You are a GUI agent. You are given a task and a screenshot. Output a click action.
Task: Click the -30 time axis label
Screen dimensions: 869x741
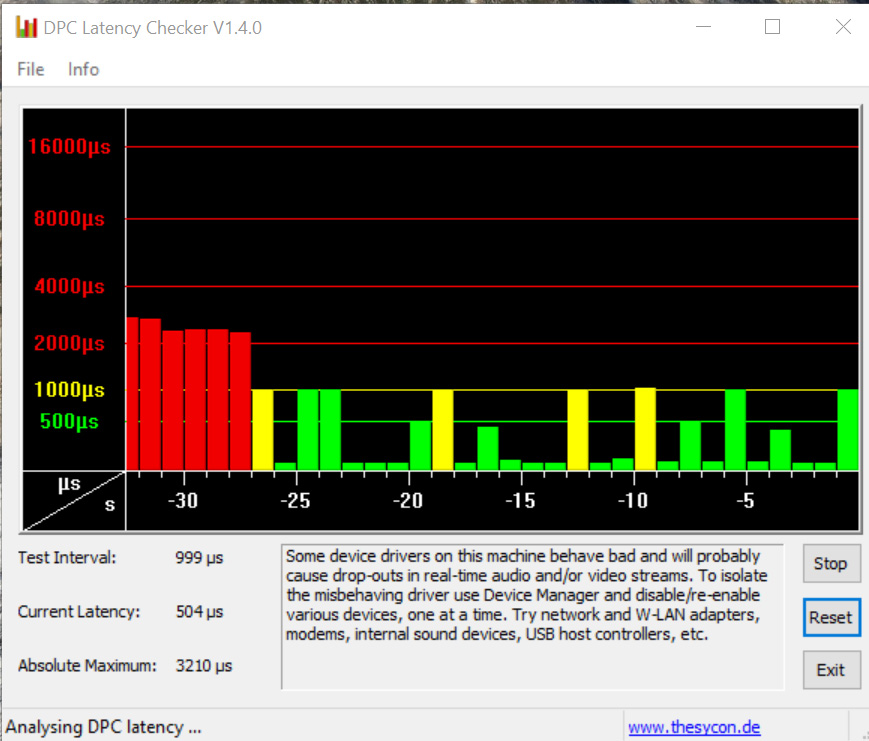[x=183, y=501]
